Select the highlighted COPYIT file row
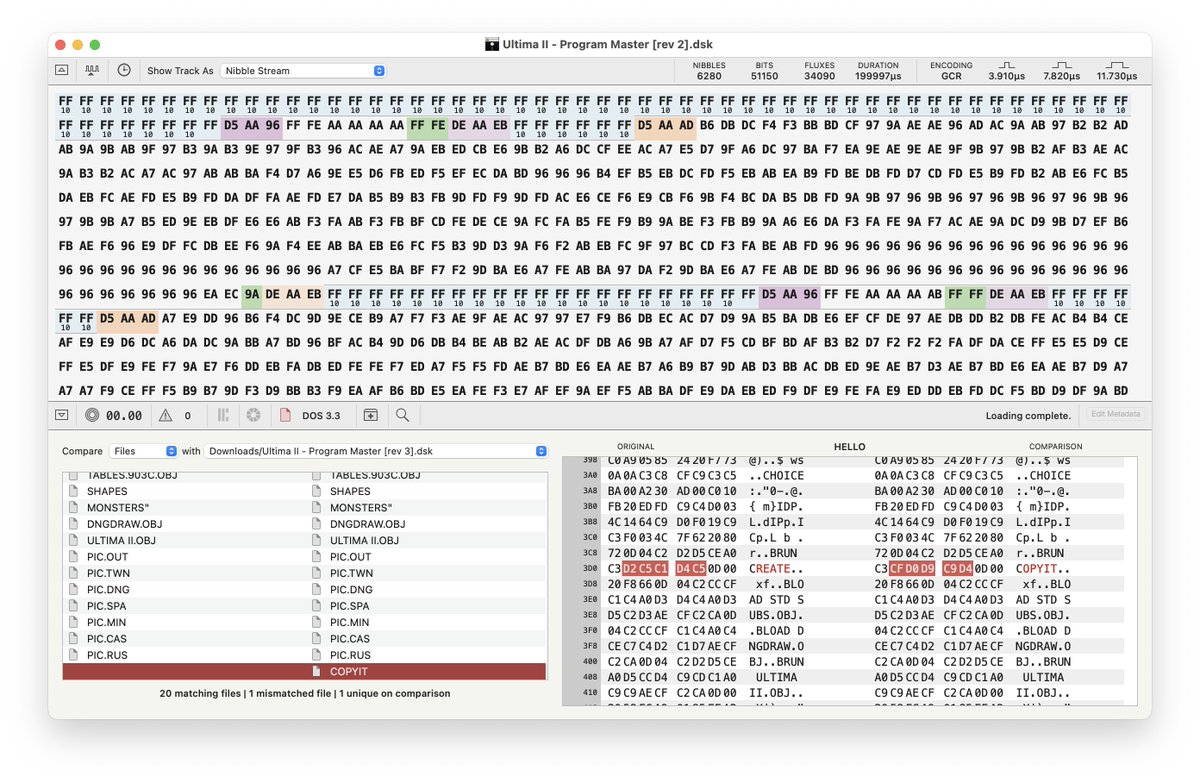Viewport: 1200px width, 783px height. 304,672
